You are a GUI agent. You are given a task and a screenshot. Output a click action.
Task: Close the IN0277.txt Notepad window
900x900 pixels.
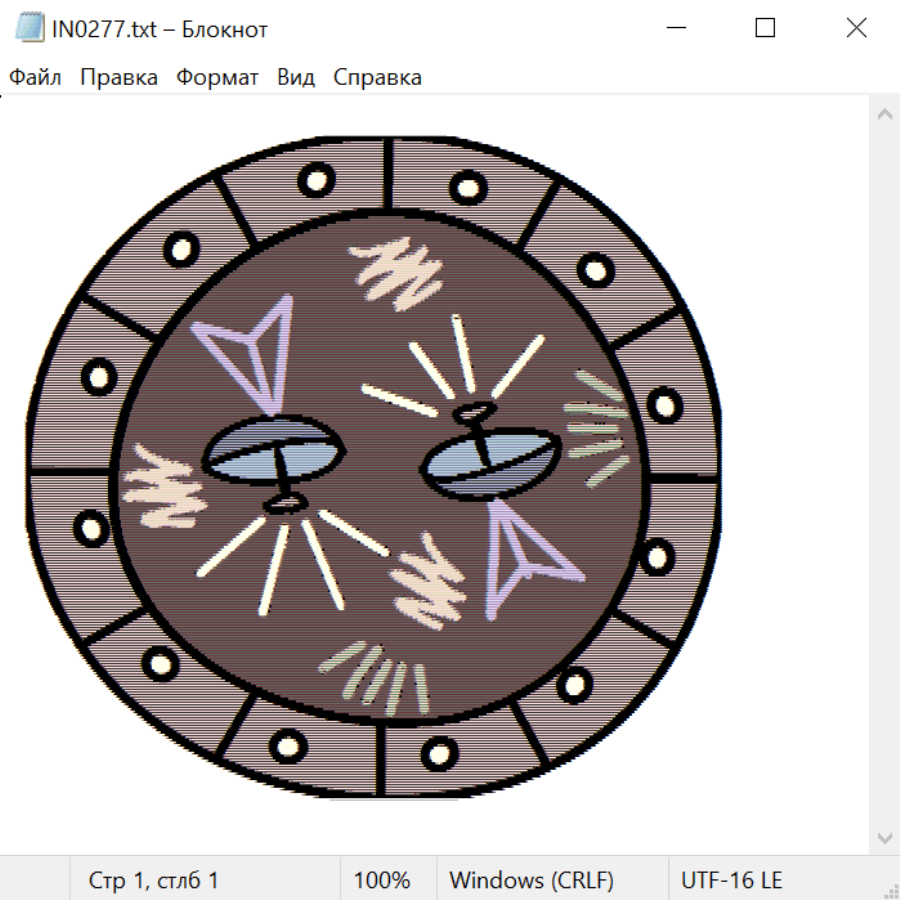coord(856,29)
